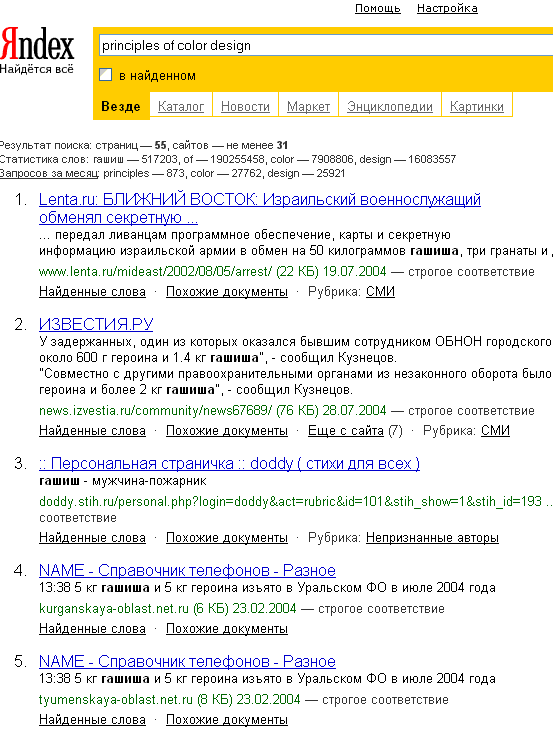Select the Везде tab

click(121, 107)
